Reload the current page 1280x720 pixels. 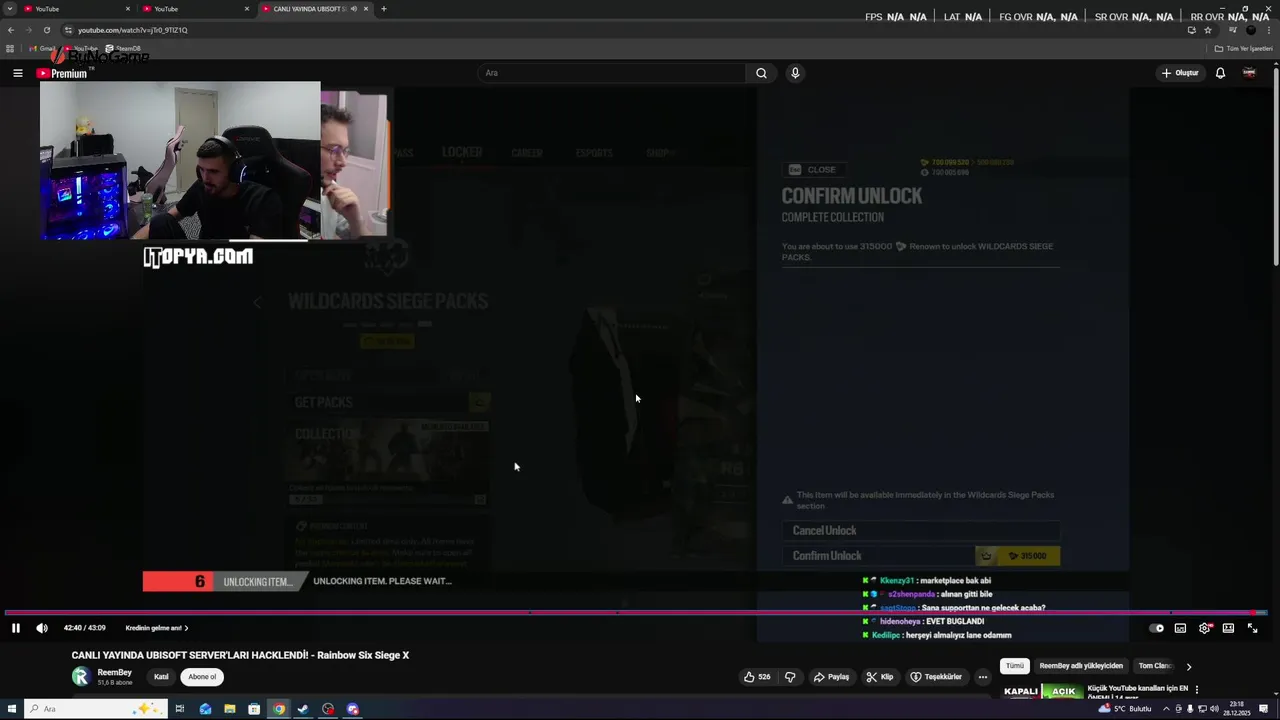click(x=46, y=30)
